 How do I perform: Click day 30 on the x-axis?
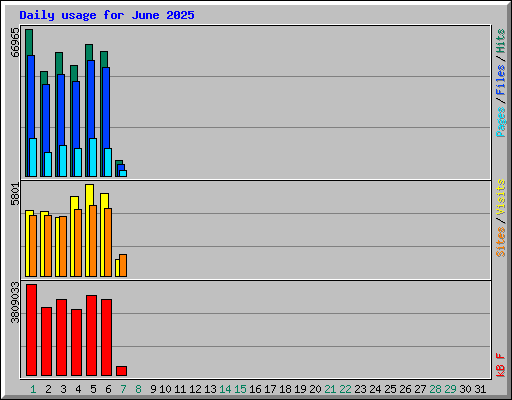[465, 389]
